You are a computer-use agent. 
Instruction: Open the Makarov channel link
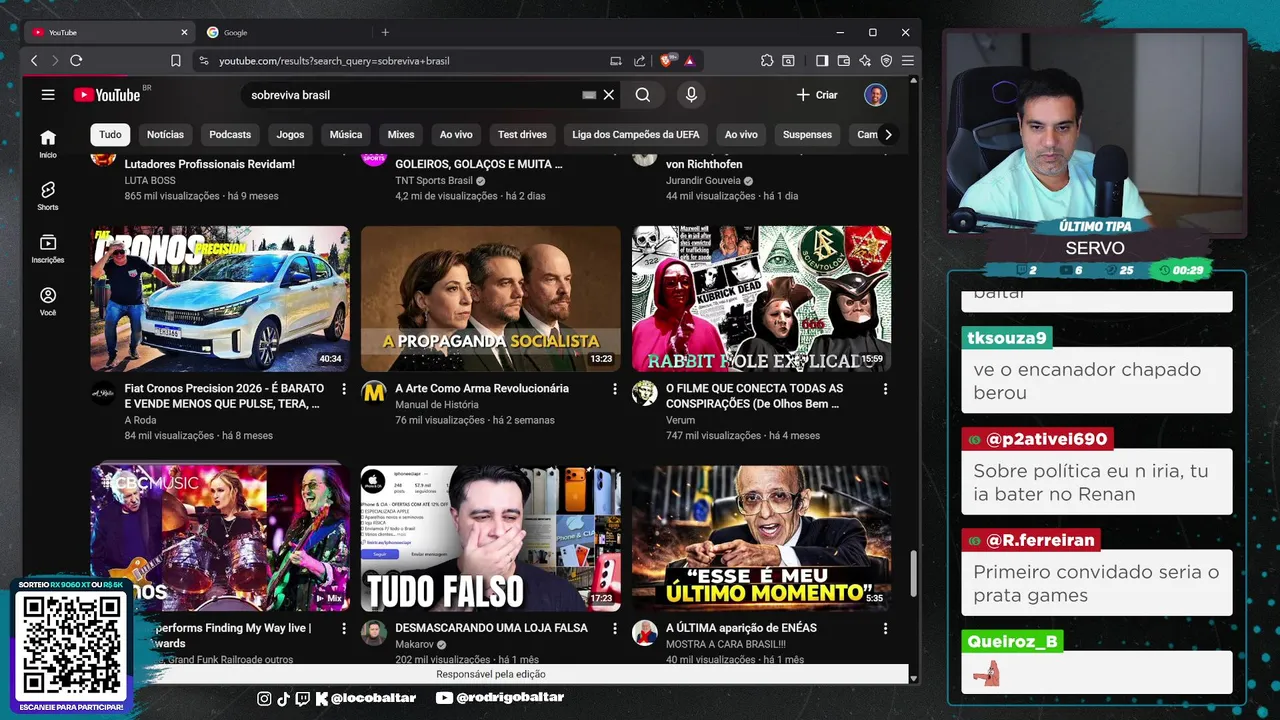(416, 645)
